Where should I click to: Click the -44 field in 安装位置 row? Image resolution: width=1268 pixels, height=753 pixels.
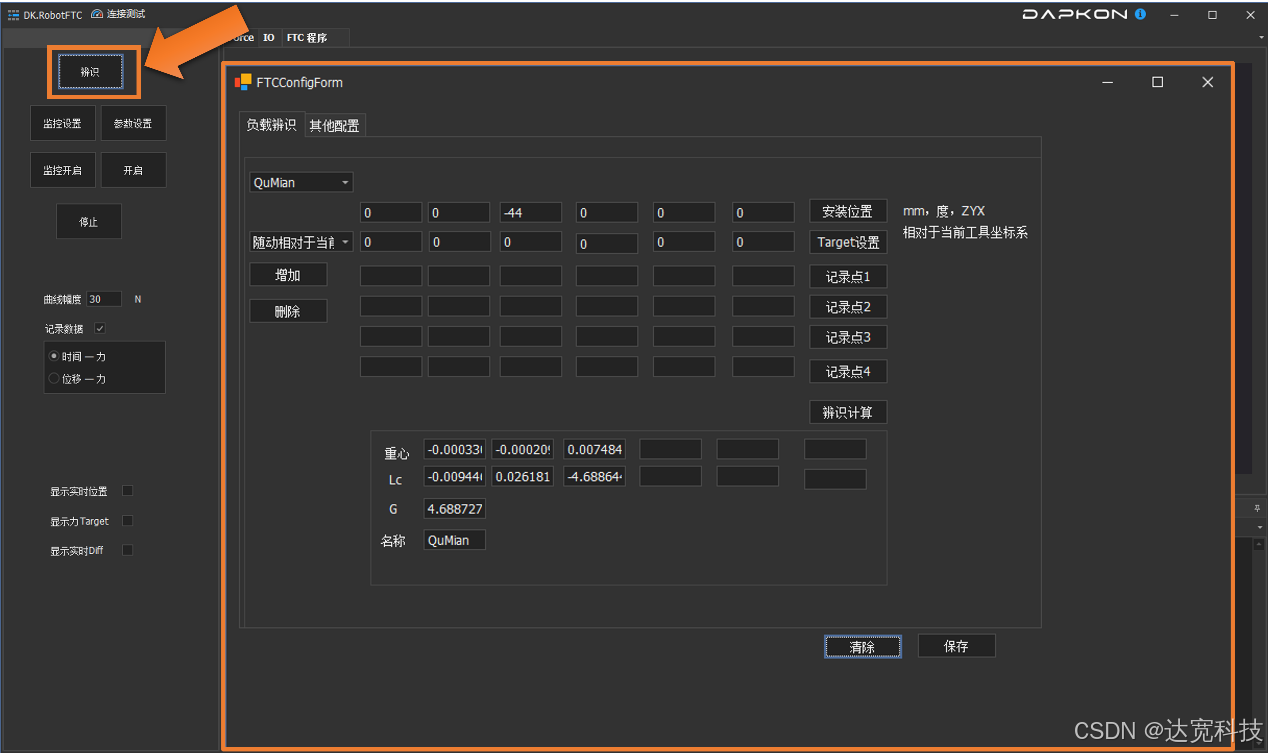pos(531,212)
